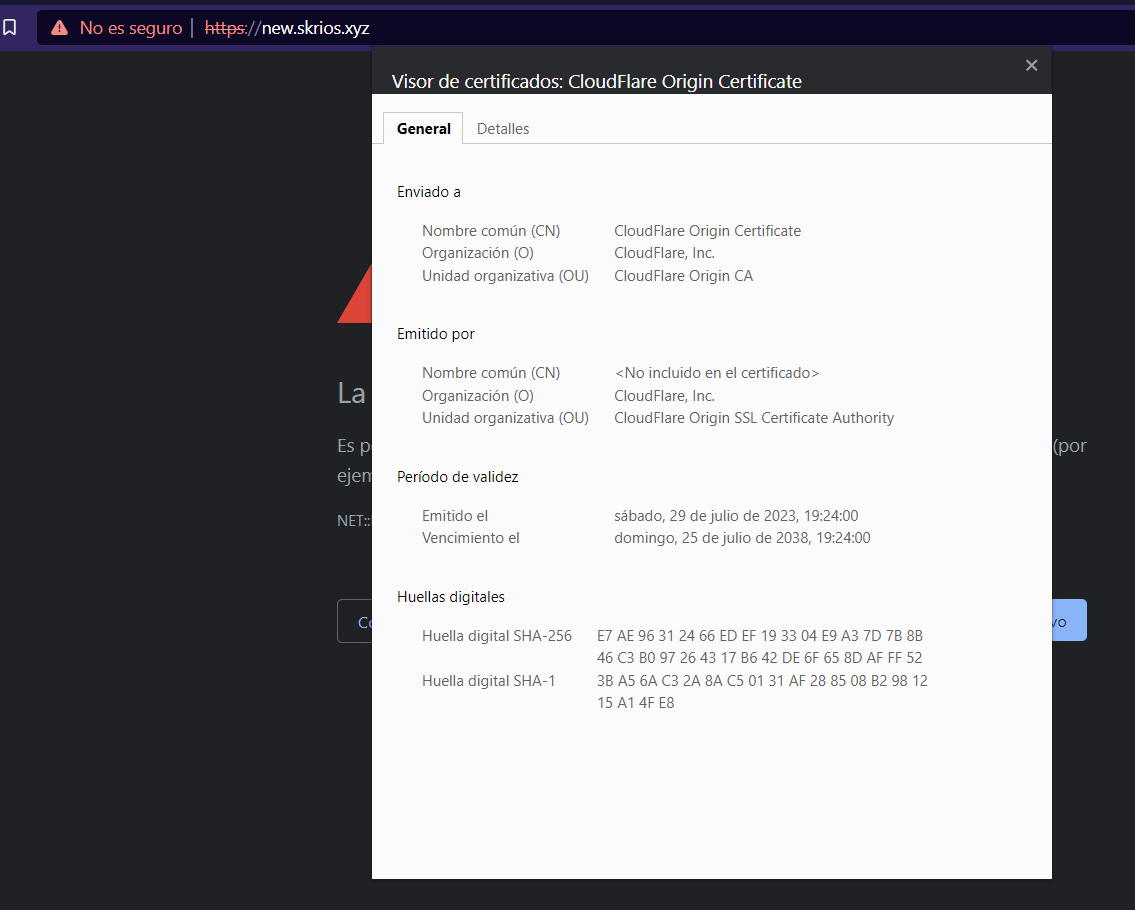Click the bookmark icon beside the address bar
This screenshot has height=910, width=1135.
[9, 28]
